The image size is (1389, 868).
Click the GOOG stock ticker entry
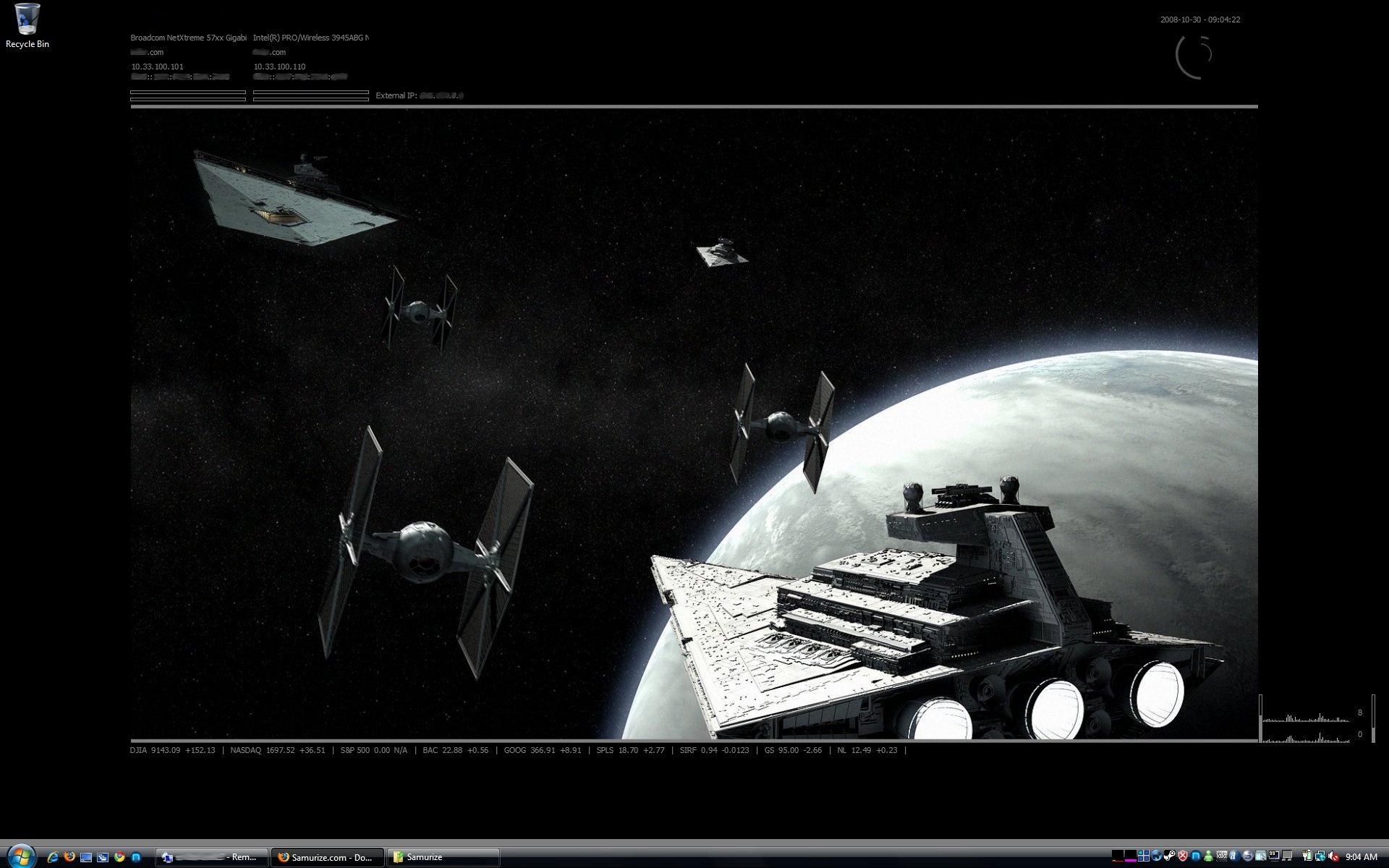(x=542, y=750)
